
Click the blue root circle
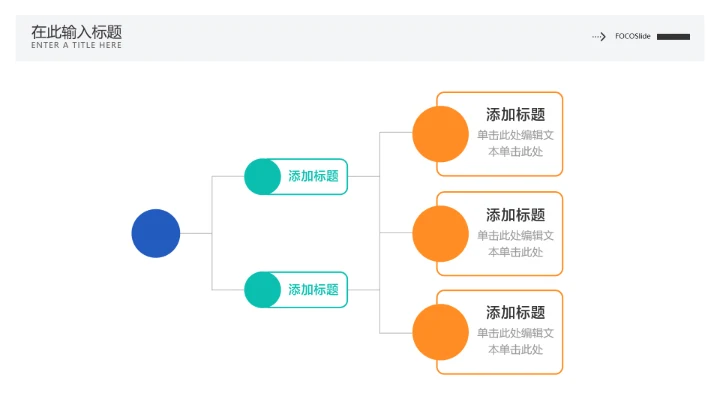click(x=156, y=233)
